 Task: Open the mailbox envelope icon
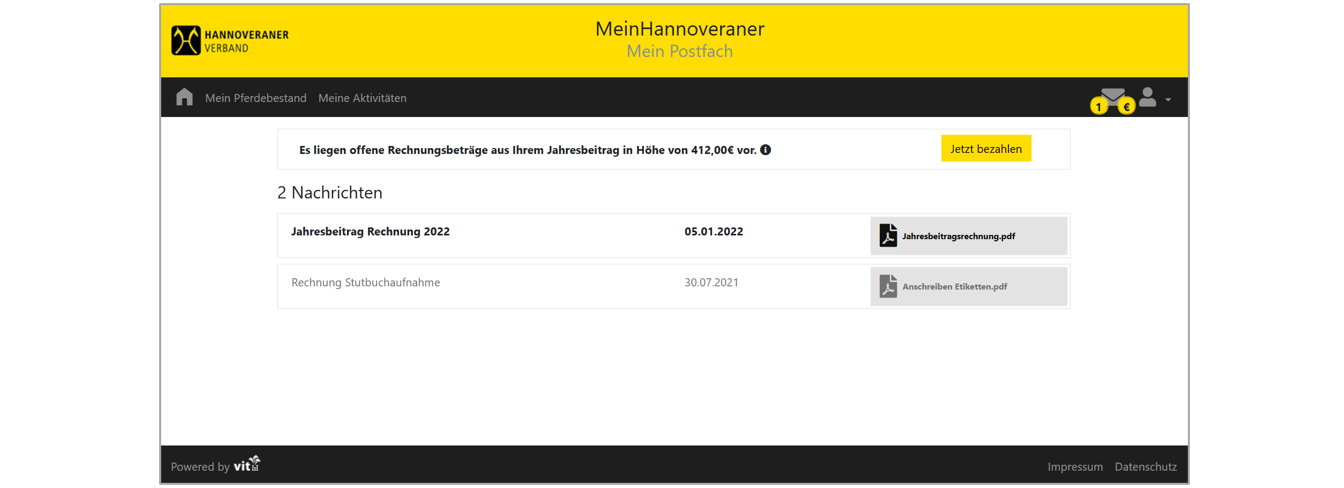1113,95
